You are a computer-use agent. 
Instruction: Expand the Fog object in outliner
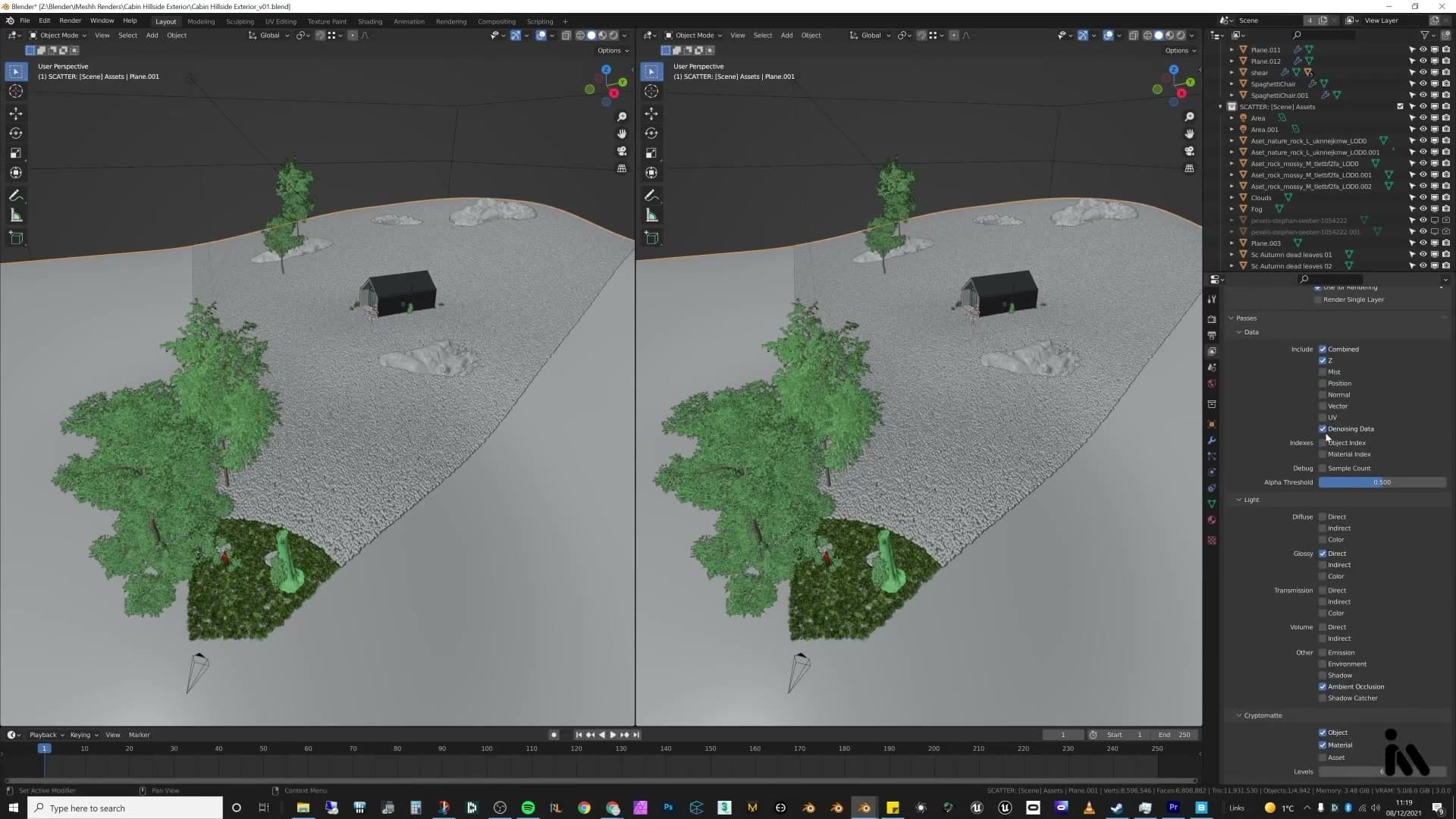pyautogui.click(x=1232, y=209)
